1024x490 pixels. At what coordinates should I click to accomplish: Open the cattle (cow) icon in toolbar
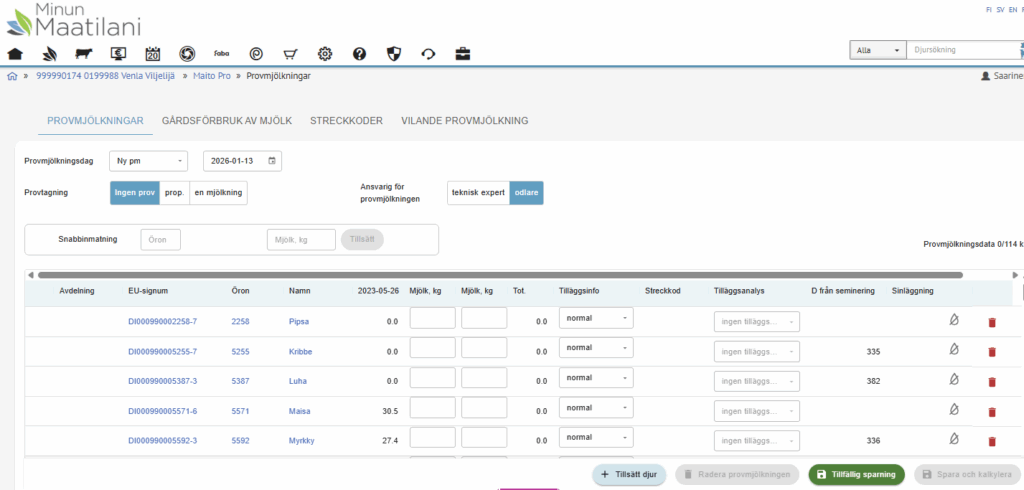point(84,53)
